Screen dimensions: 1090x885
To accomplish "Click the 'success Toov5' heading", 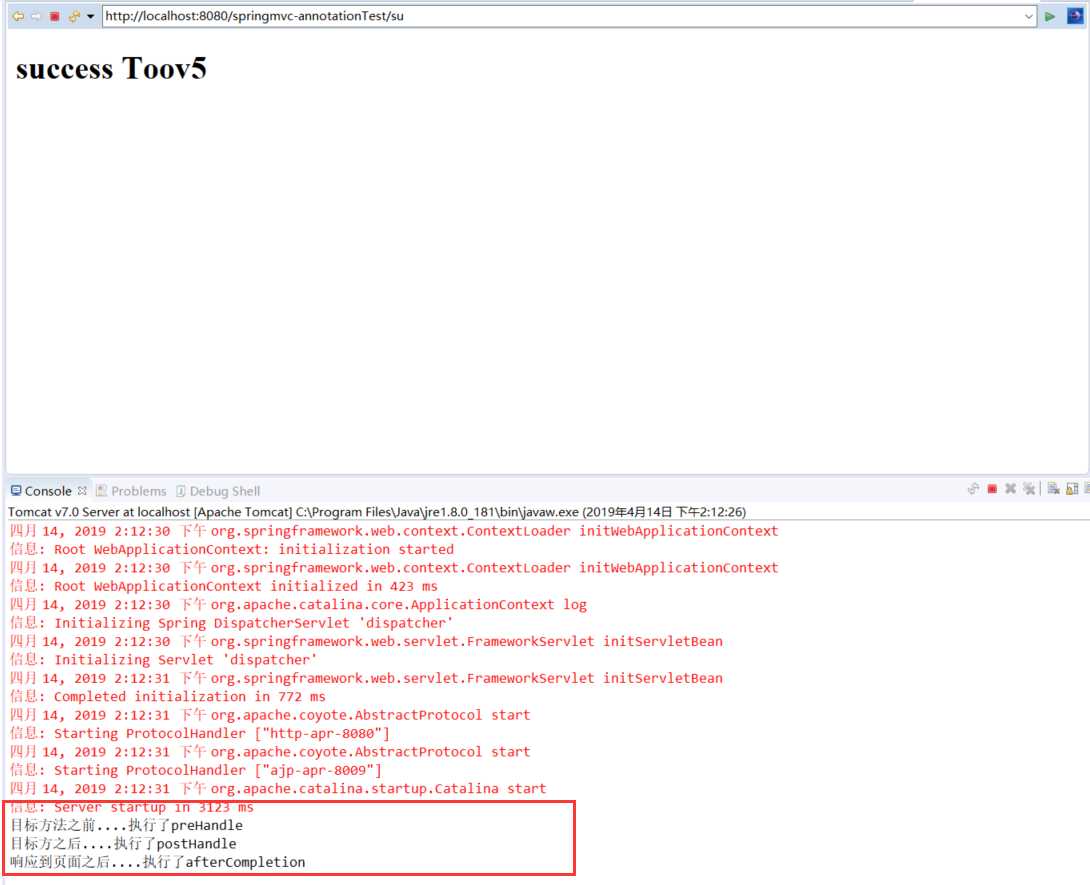I will coord(111,68).
